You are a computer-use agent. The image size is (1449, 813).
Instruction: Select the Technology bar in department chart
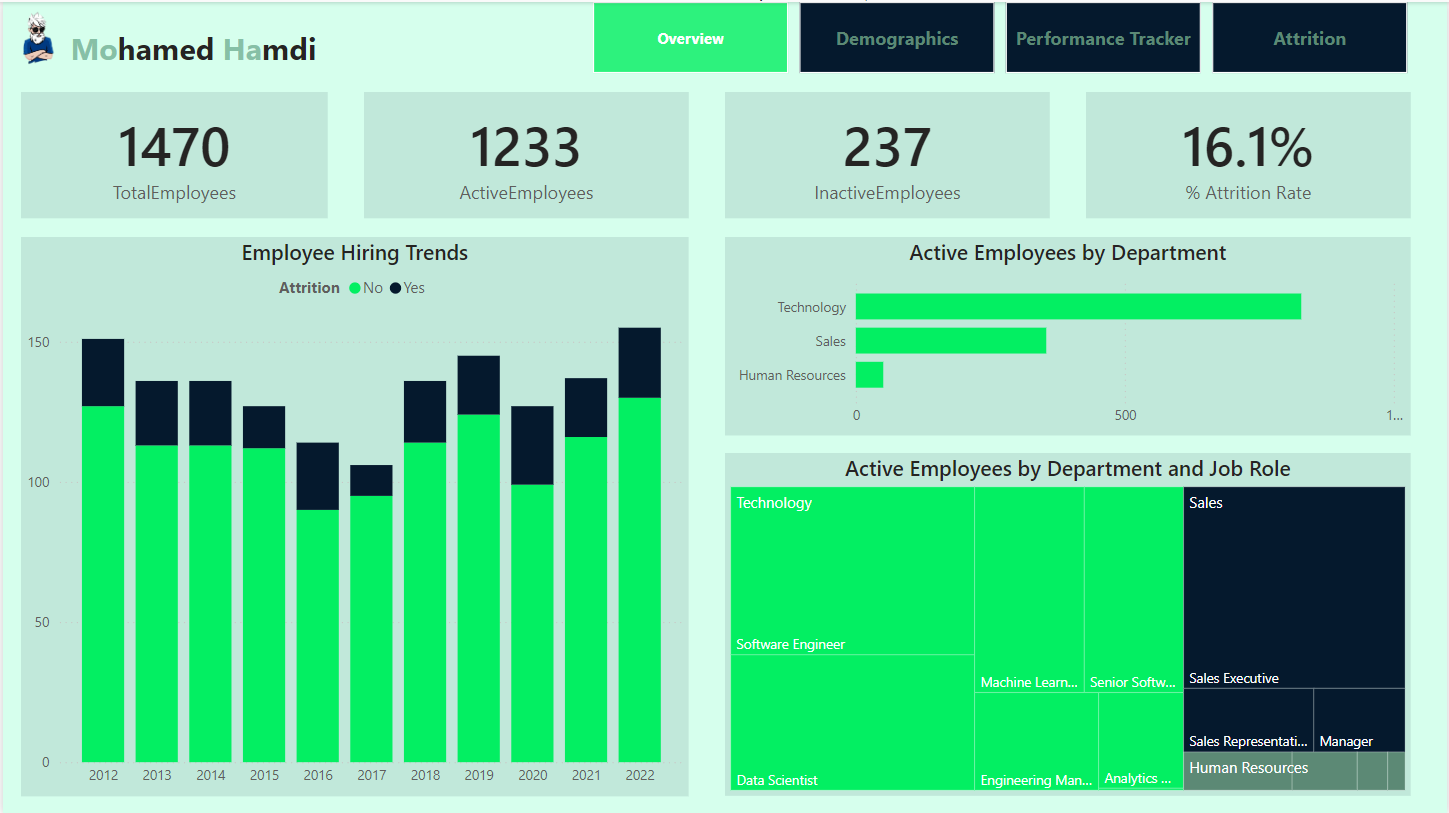pos(1077,307)
